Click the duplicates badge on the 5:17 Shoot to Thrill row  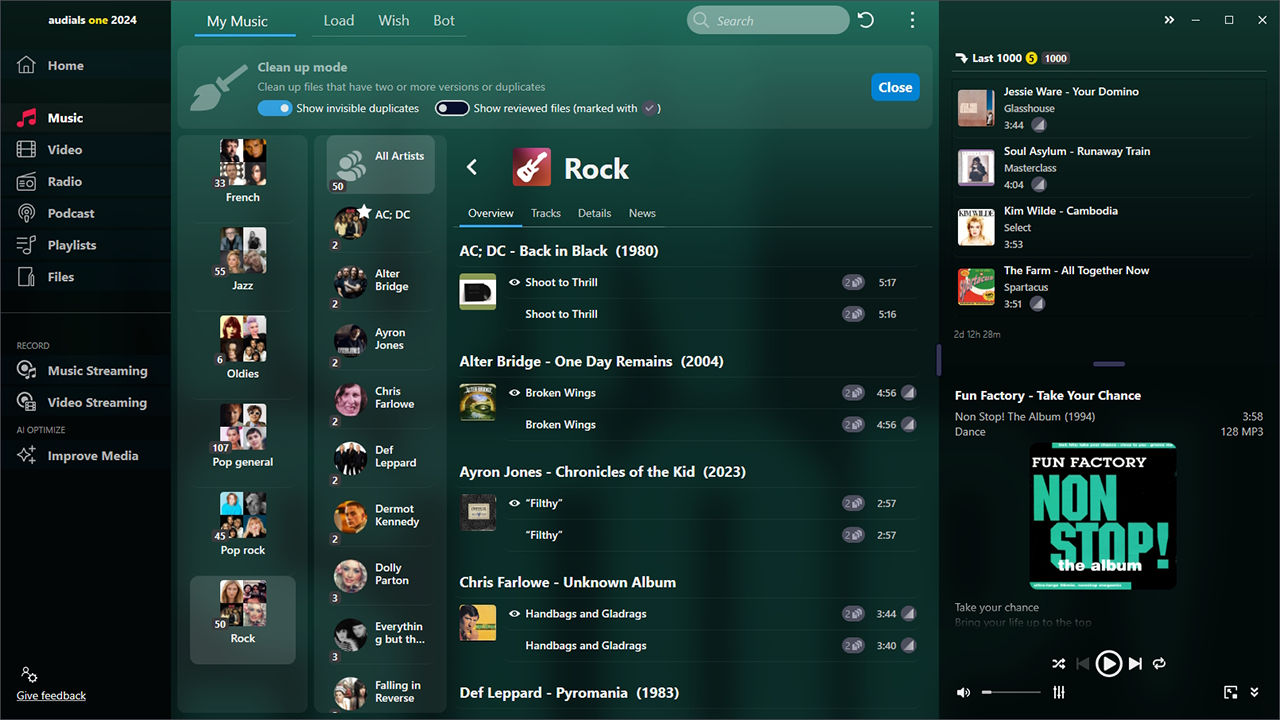coord(853,283)
